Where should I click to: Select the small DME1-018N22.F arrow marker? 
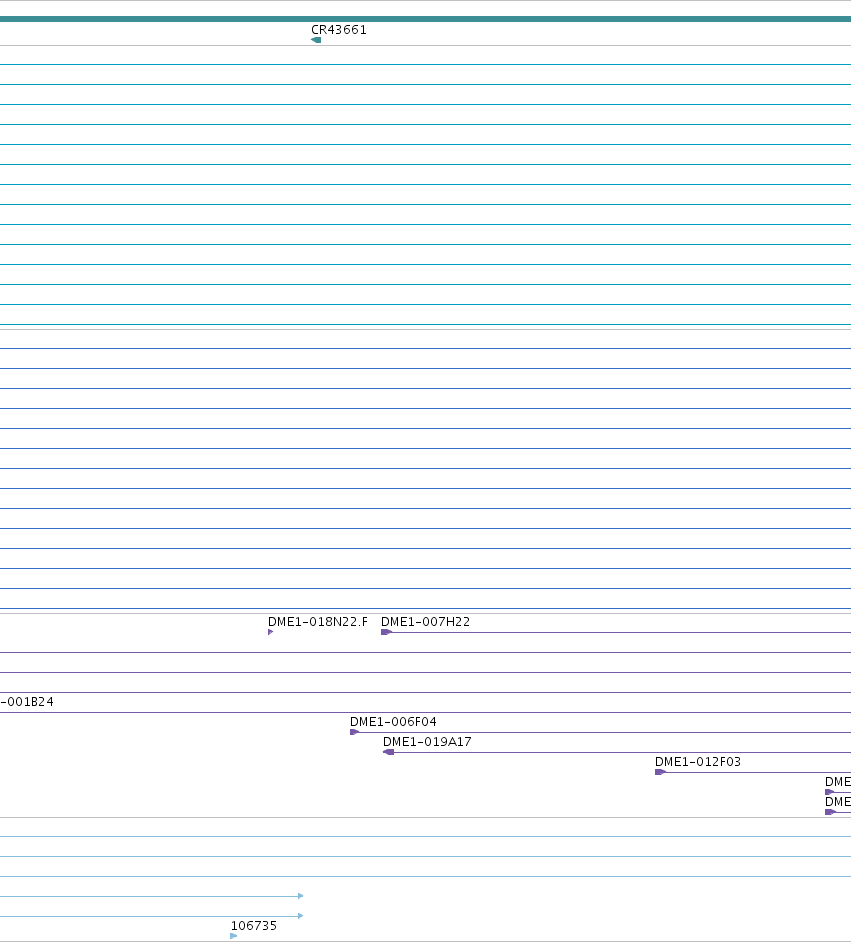(270, 632)
